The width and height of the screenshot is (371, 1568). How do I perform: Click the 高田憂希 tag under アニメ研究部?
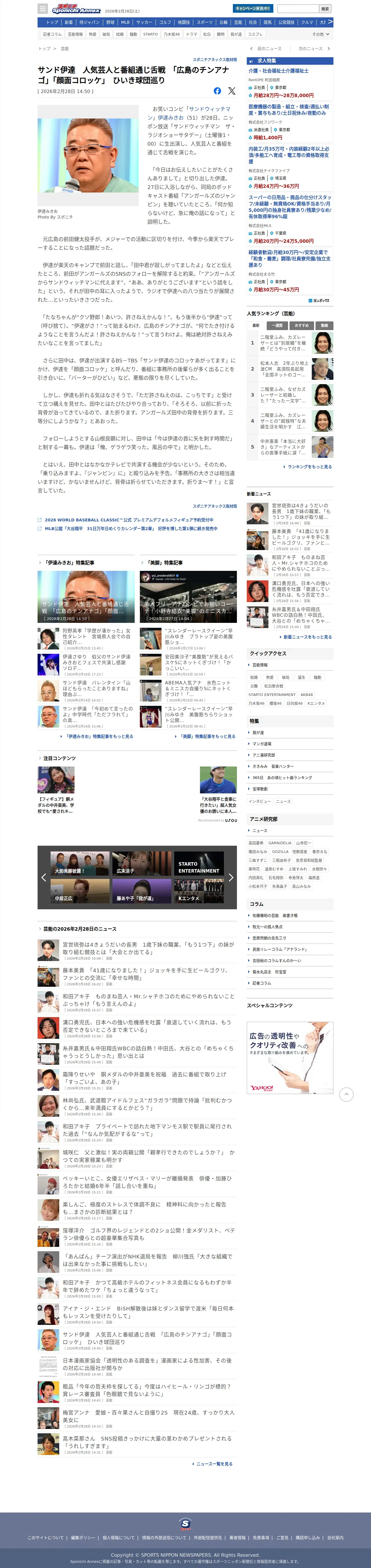coord(256,843)
